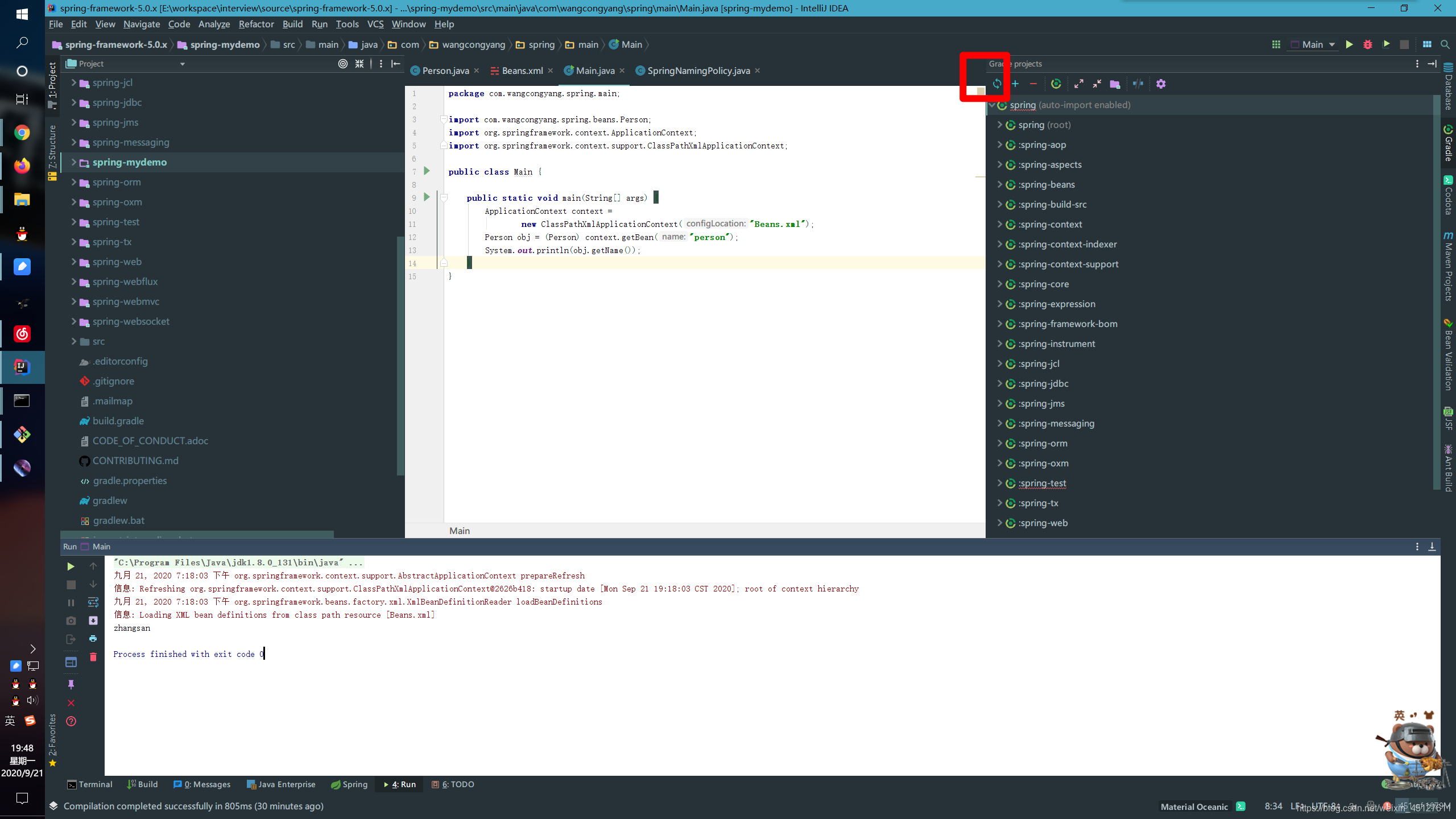Open Gradle settings gear icon
1456x819 pixels.
[x=1161, y=84]
